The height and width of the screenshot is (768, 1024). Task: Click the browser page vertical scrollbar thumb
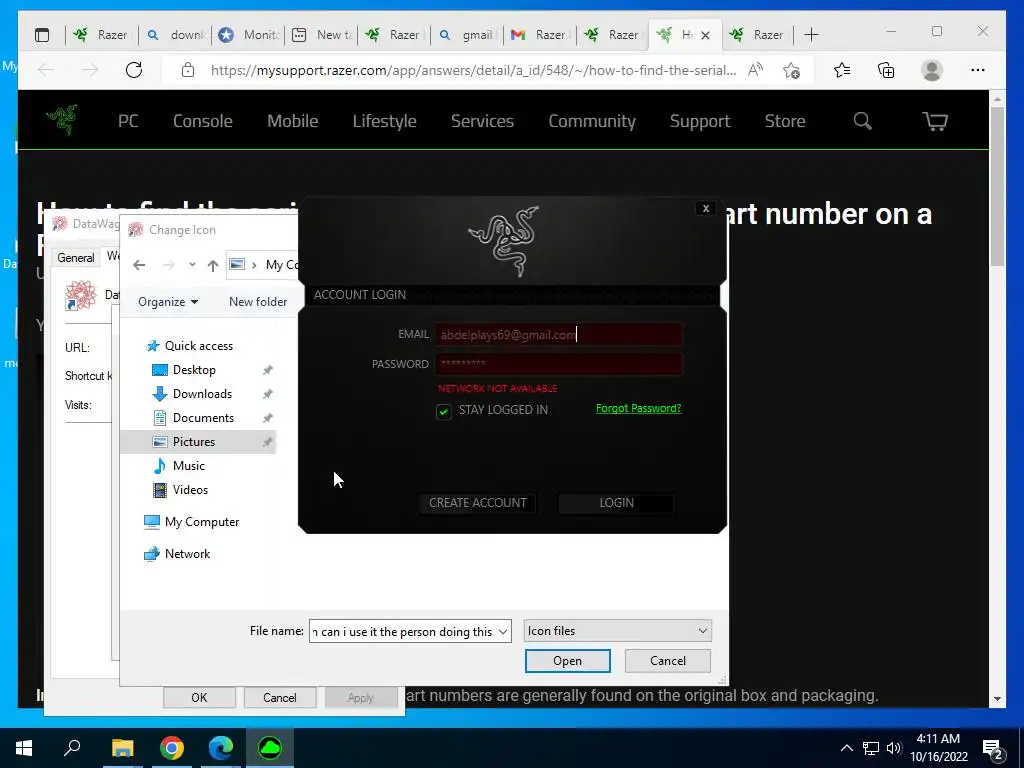point(997,185)
